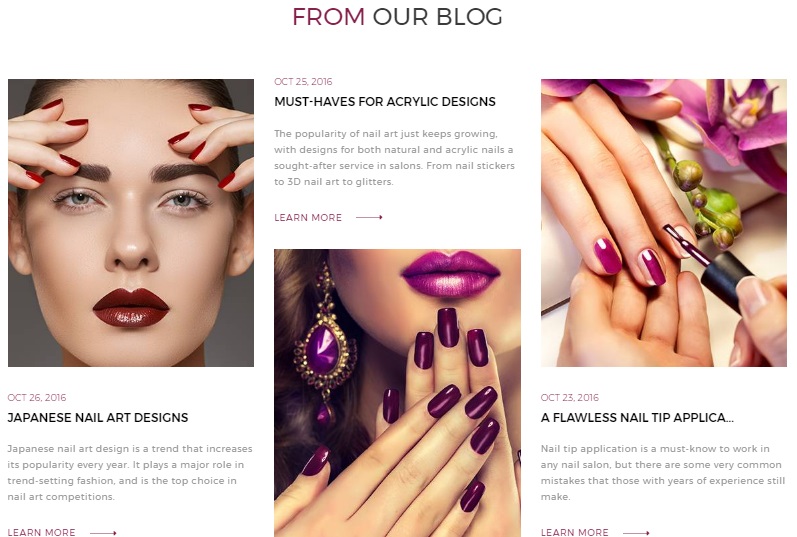
Task: Select the purple lips and nails thumbnail
Action: pos(397,393)
